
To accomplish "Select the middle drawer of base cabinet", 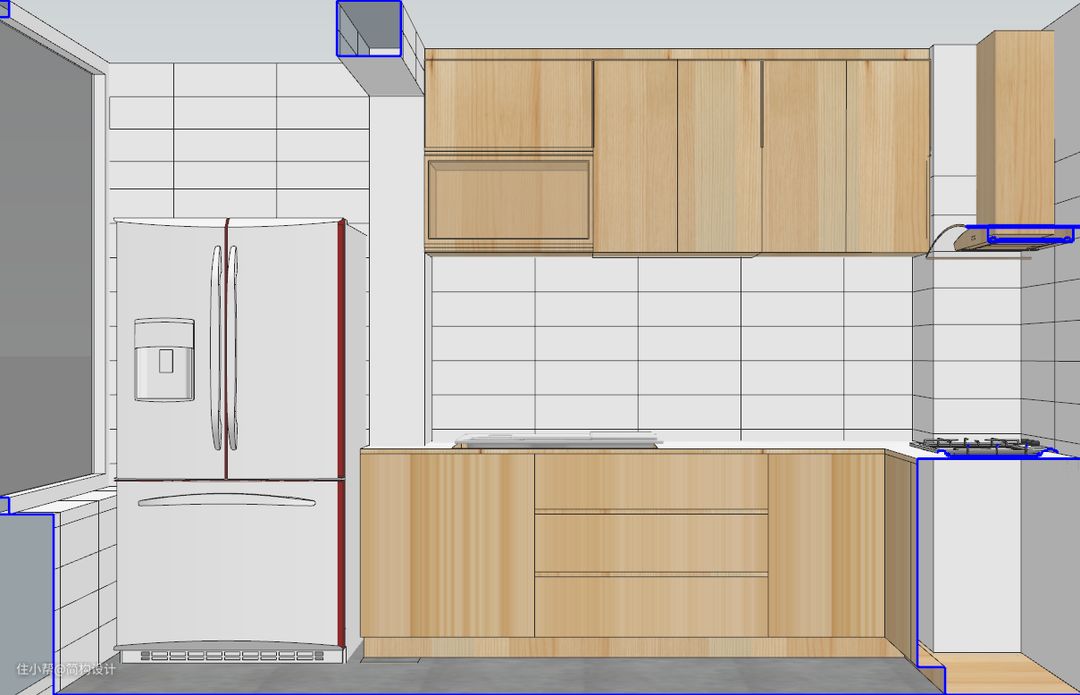I will click(651, 543).
